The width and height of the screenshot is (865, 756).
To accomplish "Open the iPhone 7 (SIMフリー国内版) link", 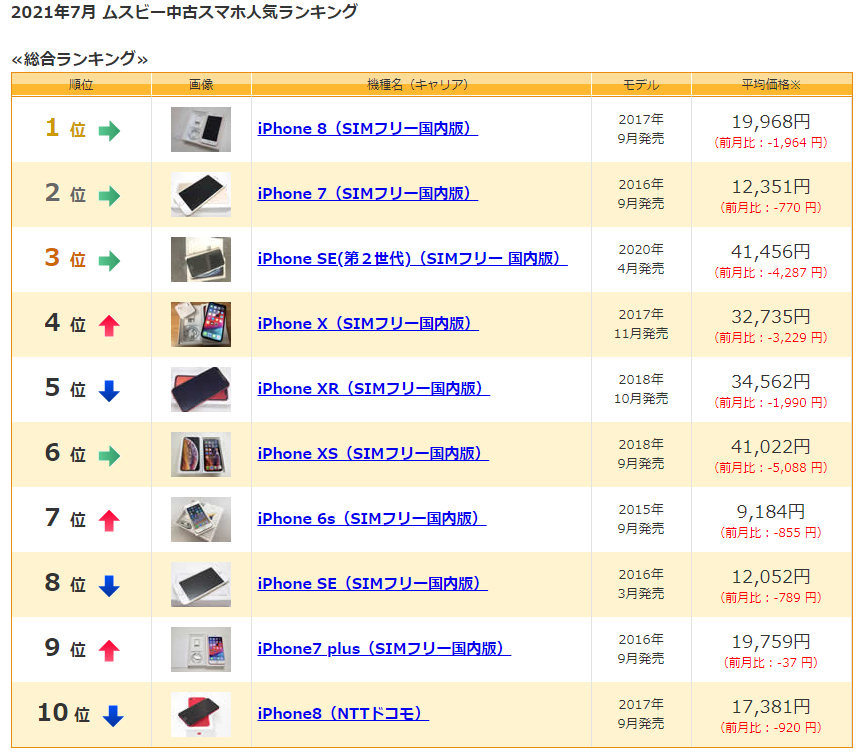I will point(367,194).
